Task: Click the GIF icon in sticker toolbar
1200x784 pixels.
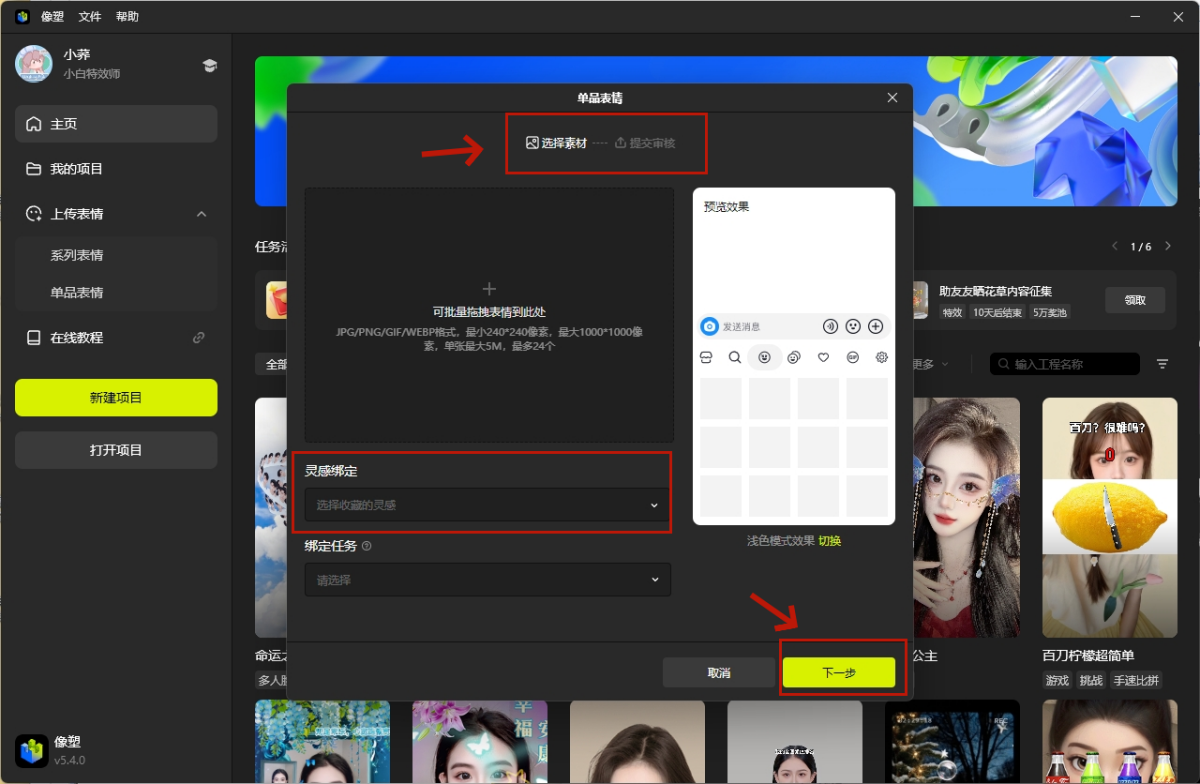Action: pyautogui.click(x=852, y=357)
